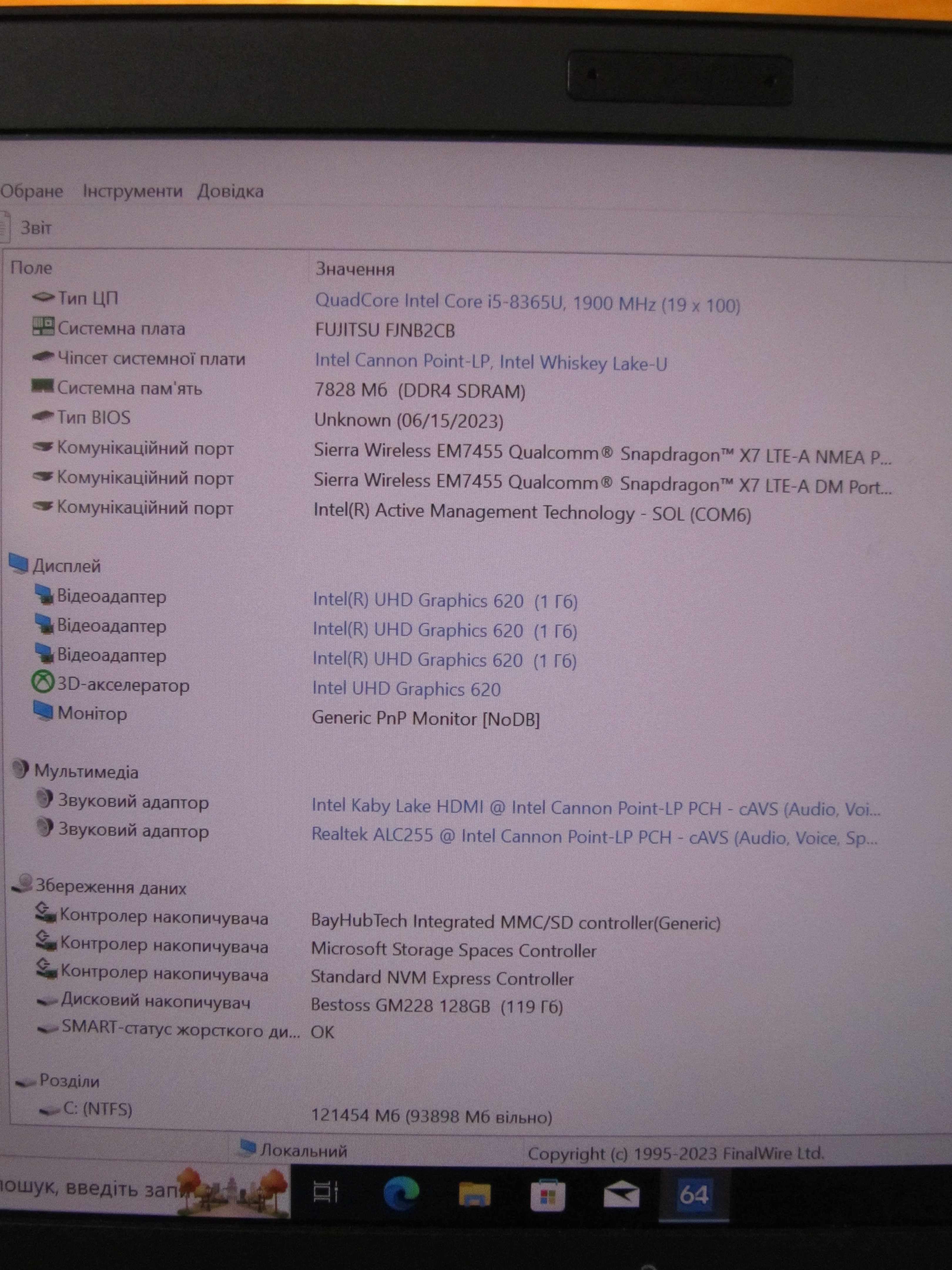Select Standard NVM Express Controller row
Screen dimensions: 952x1270
click(x=442, y=978)
